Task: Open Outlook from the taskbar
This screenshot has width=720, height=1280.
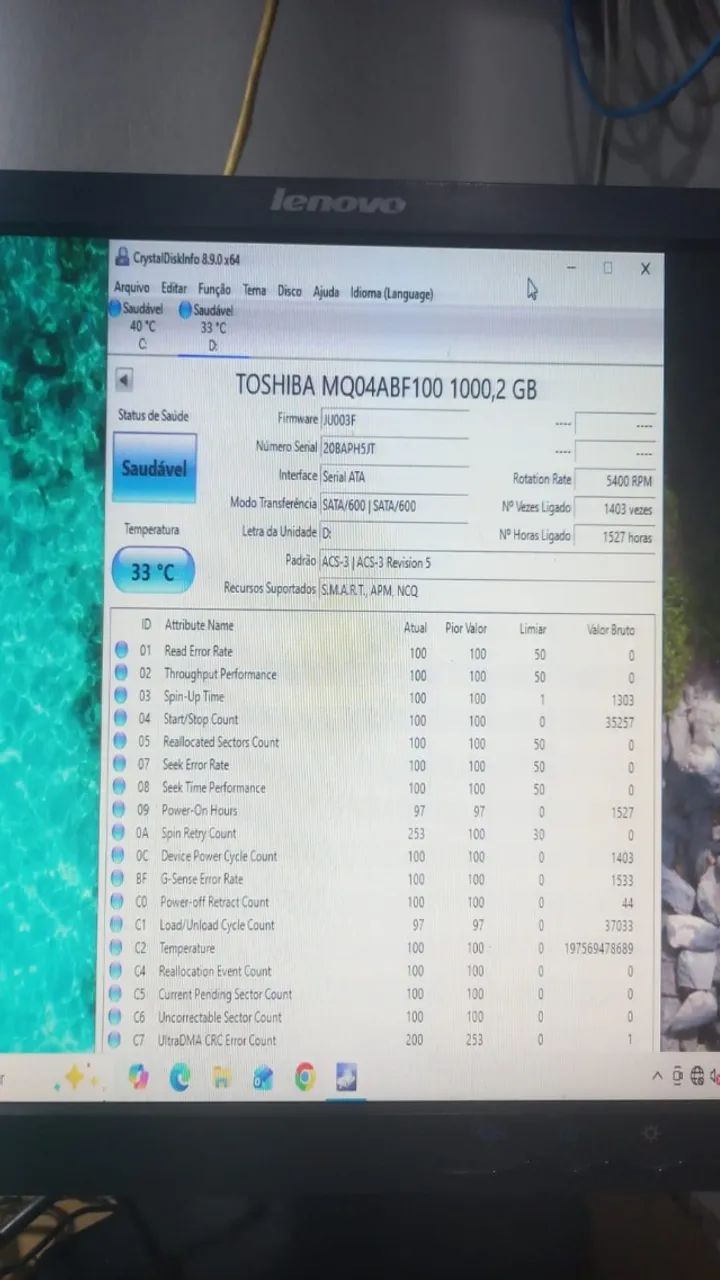Action: point(263,1077)
